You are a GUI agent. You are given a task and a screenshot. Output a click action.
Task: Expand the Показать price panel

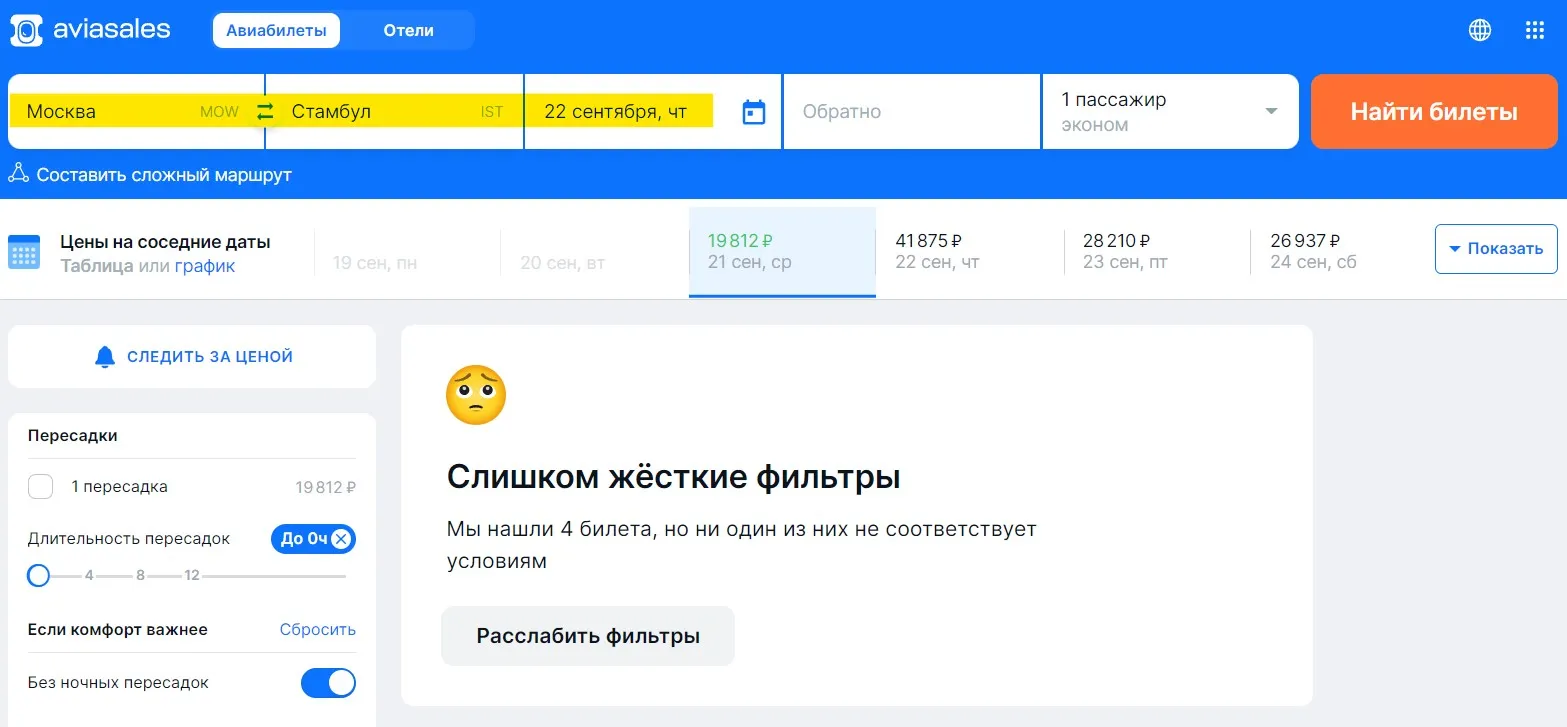pyautogui.click(x=1495, y=249)
